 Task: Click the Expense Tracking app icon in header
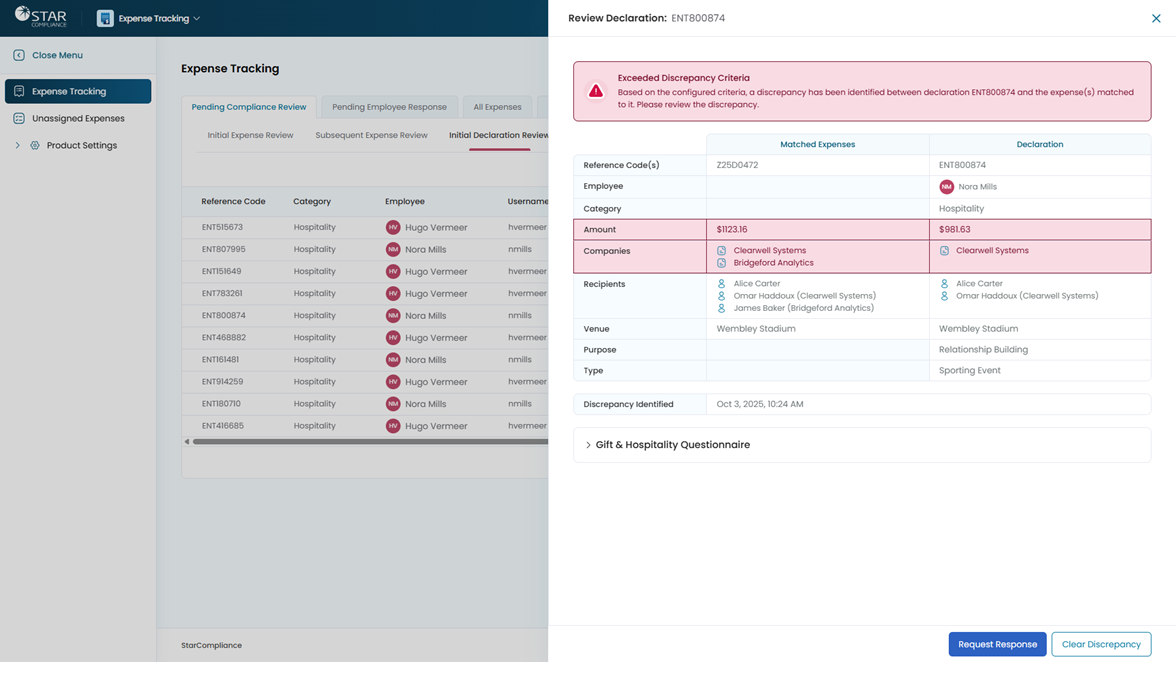click(x=105, y=18)
